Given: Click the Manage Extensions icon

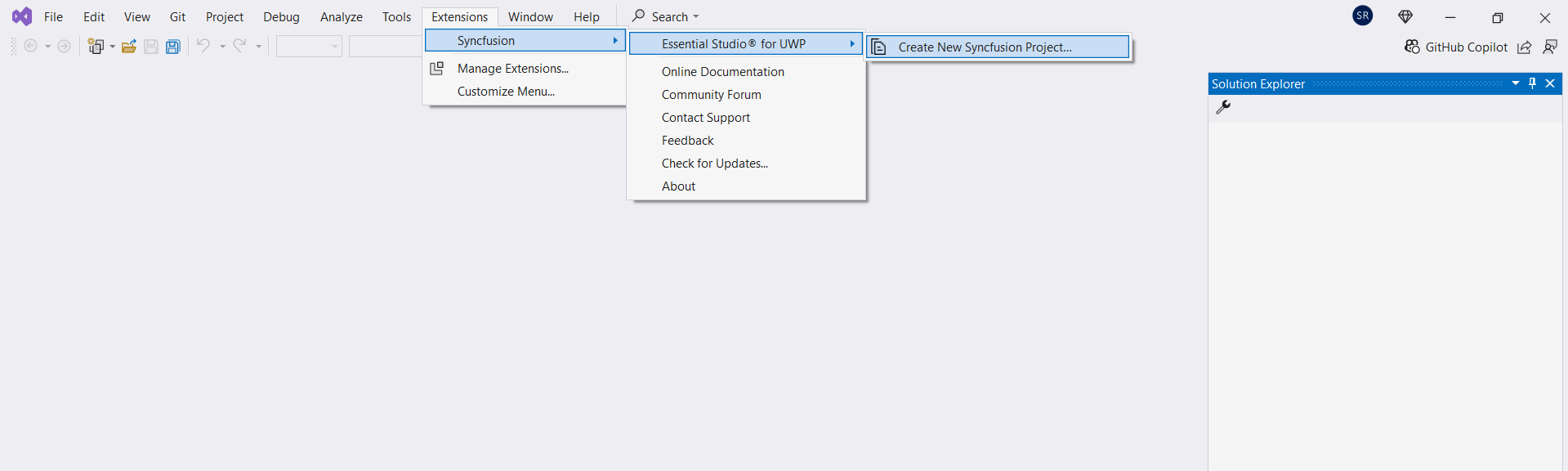Looking at the screenshot, I should tap(437, 69).
